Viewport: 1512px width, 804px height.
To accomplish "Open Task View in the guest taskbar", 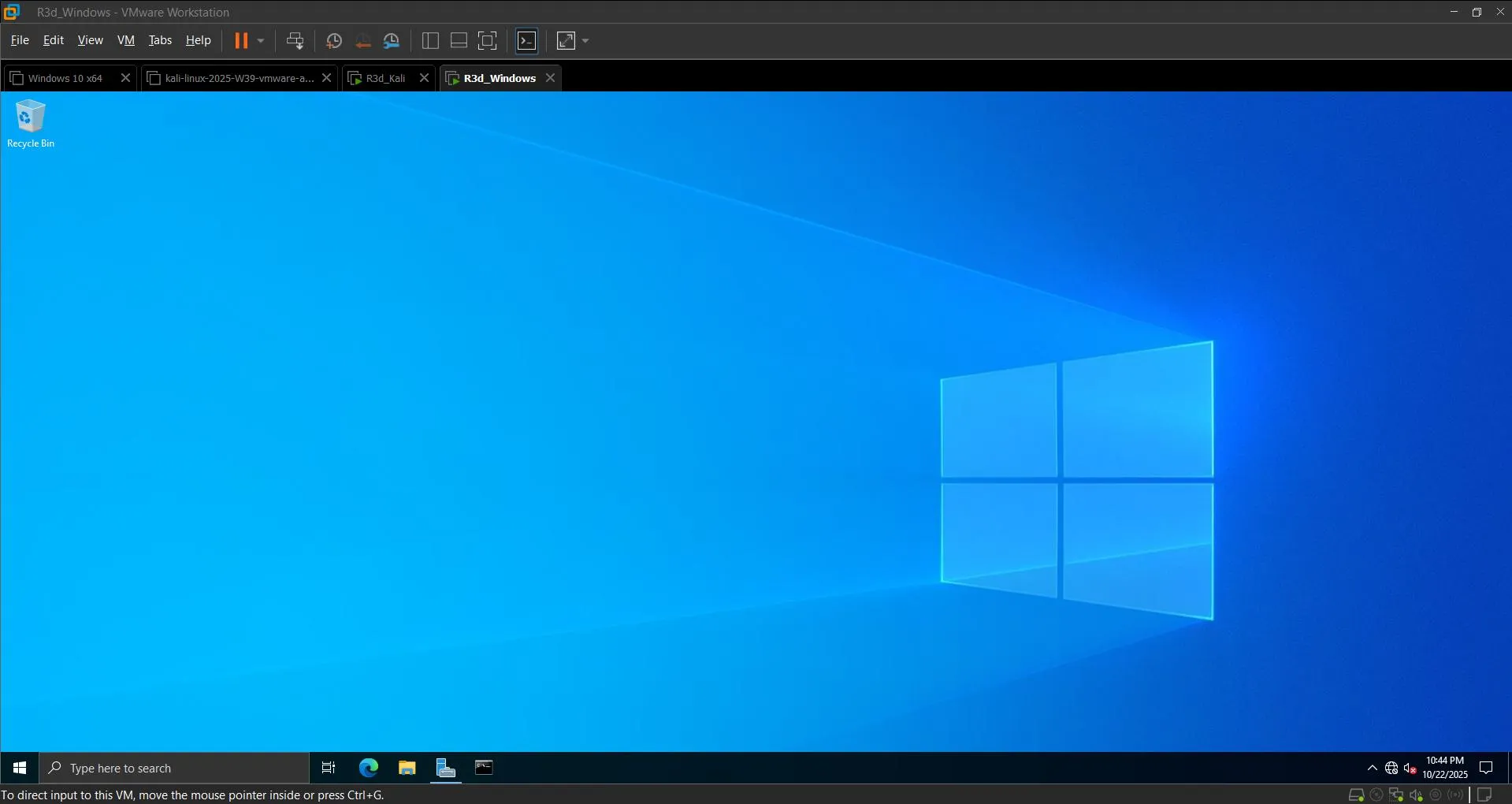I will tap(329, 768).
